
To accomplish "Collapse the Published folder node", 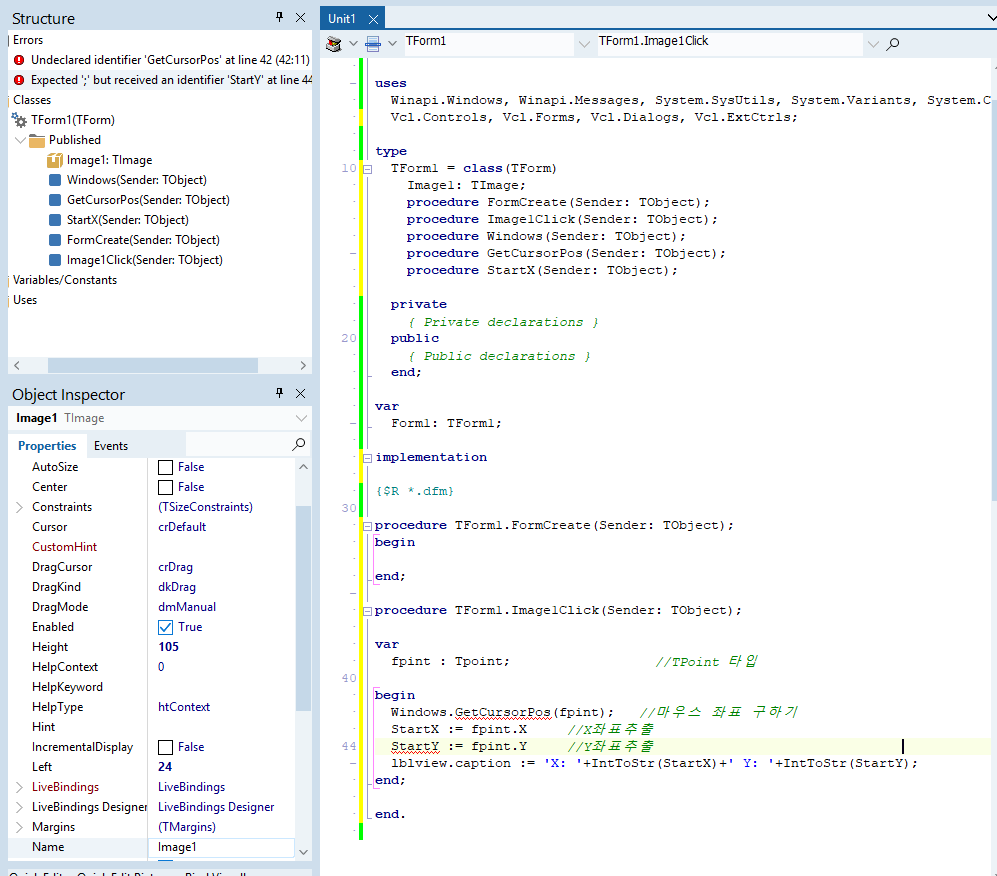I will [20, 140].
